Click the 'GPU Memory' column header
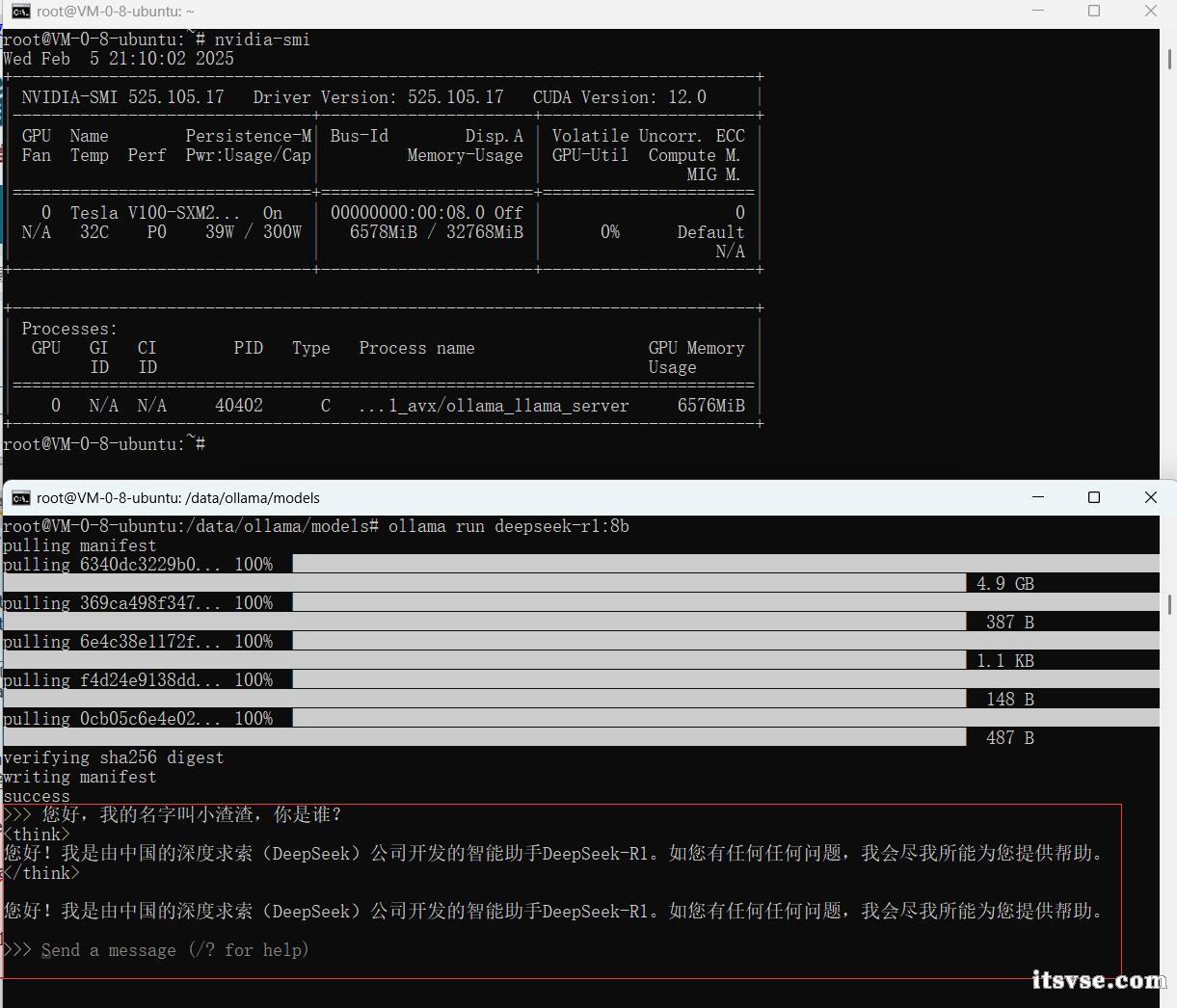 696,348
